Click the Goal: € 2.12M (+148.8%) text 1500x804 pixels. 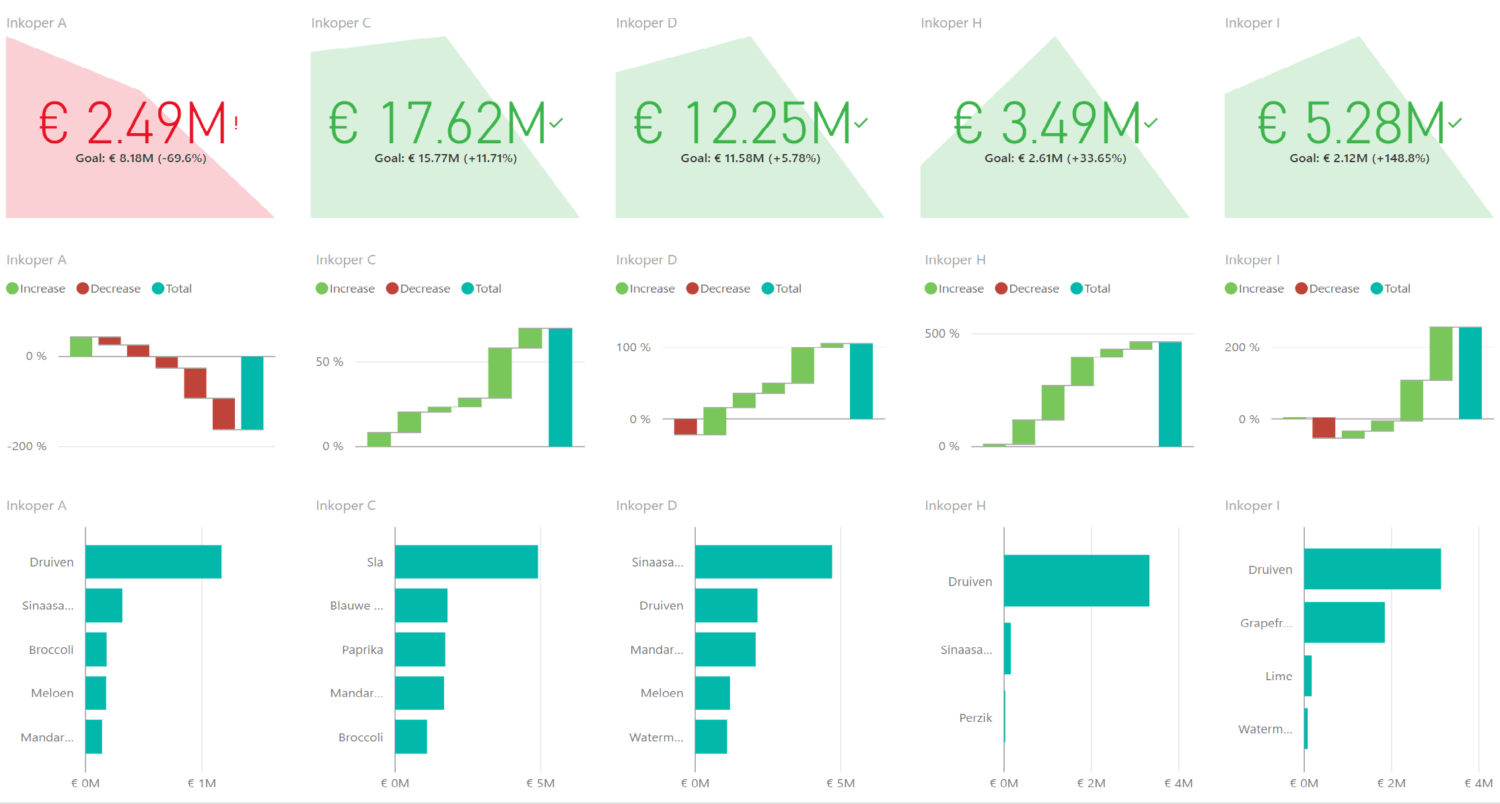click(1358, 157)
